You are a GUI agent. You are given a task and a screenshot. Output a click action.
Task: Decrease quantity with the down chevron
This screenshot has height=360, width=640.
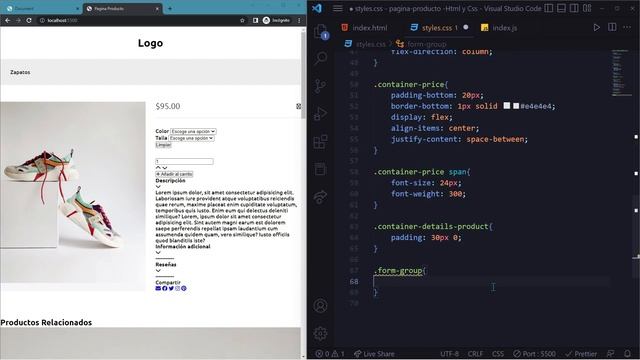tap(164, 168)
